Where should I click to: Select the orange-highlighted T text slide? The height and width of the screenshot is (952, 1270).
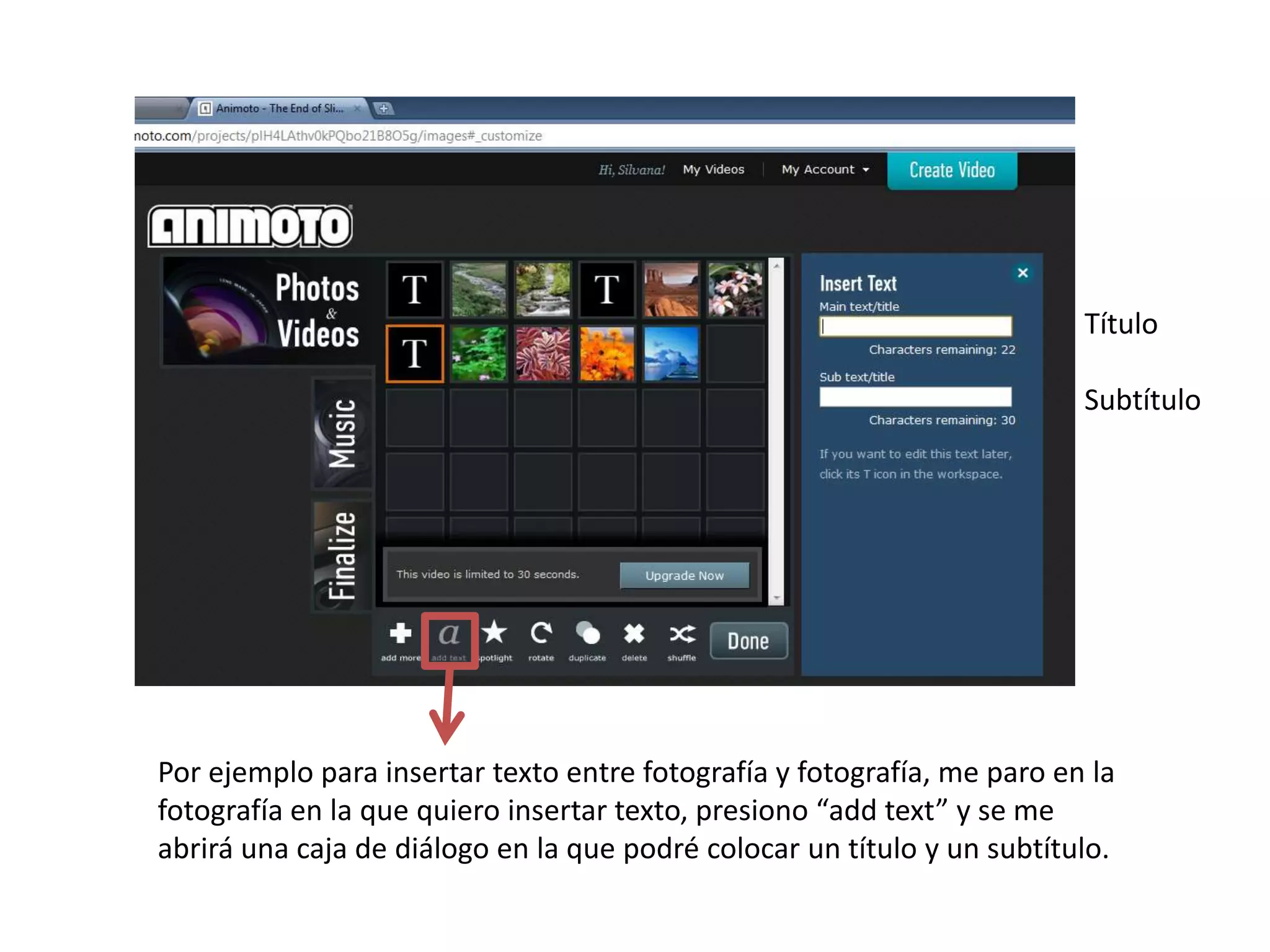(414, 353)
